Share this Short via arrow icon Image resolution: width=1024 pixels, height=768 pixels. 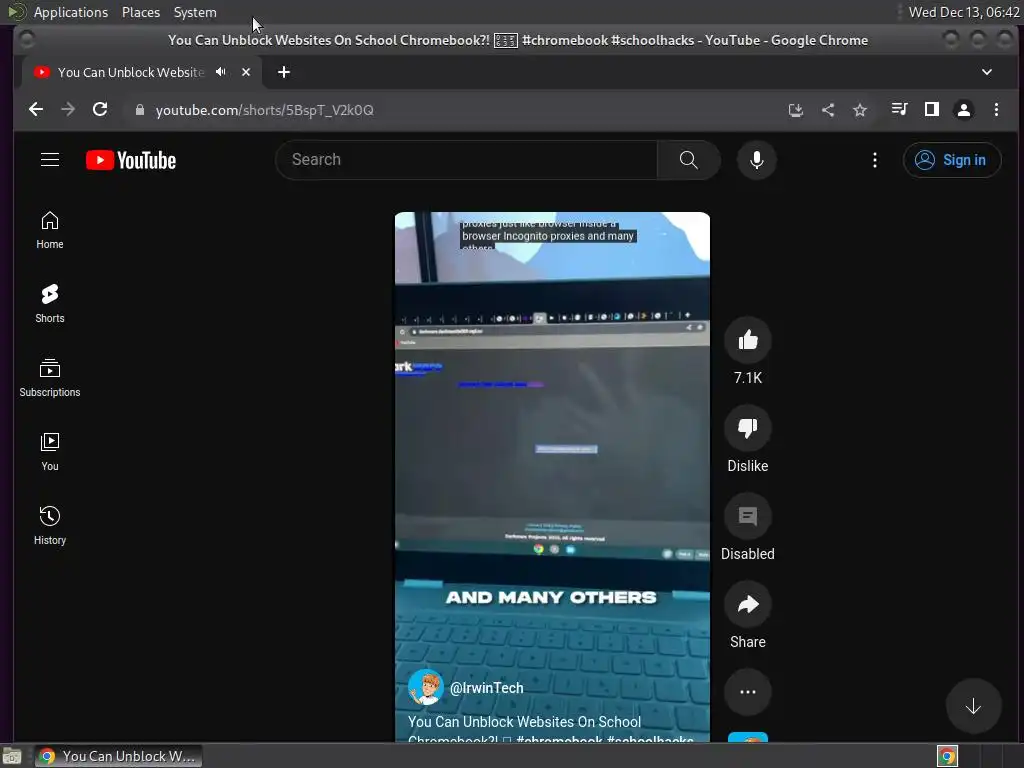[748, 604]
